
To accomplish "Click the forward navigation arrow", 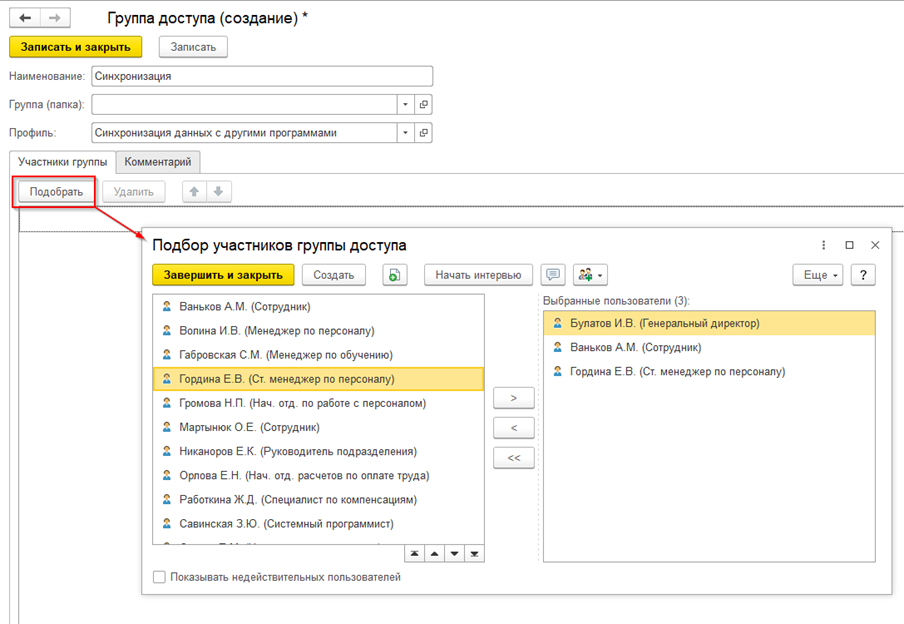I will coord(55,18).
